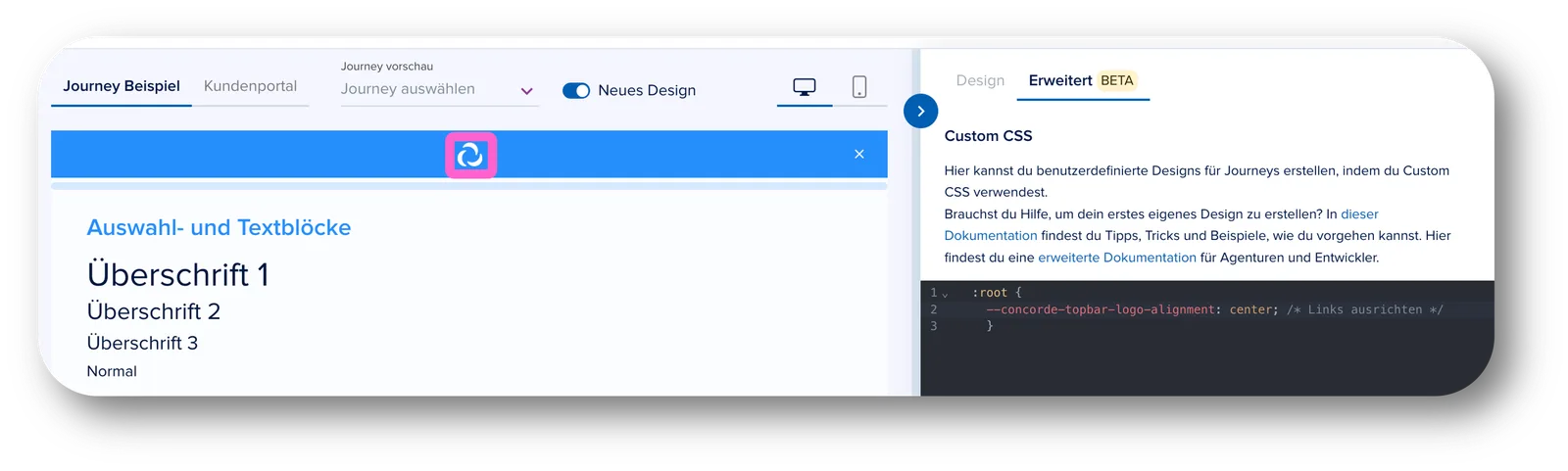Close the blue journey topbar
The height and width of the screenshot is (471, 1568).
tap(859, 154)
